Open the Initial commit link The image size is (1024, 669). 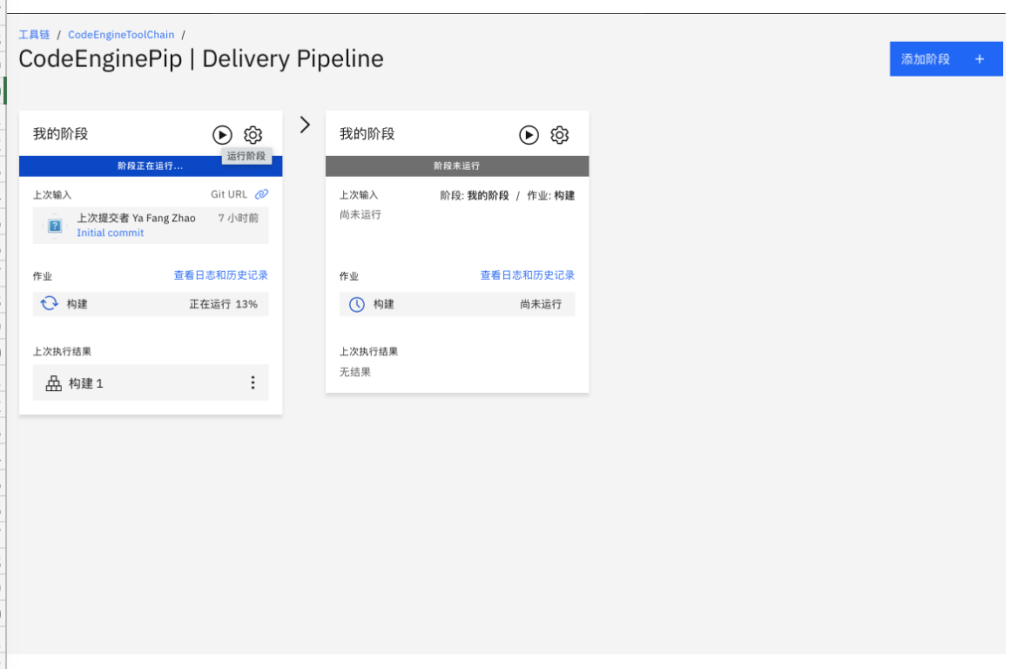tap(110, 233)
